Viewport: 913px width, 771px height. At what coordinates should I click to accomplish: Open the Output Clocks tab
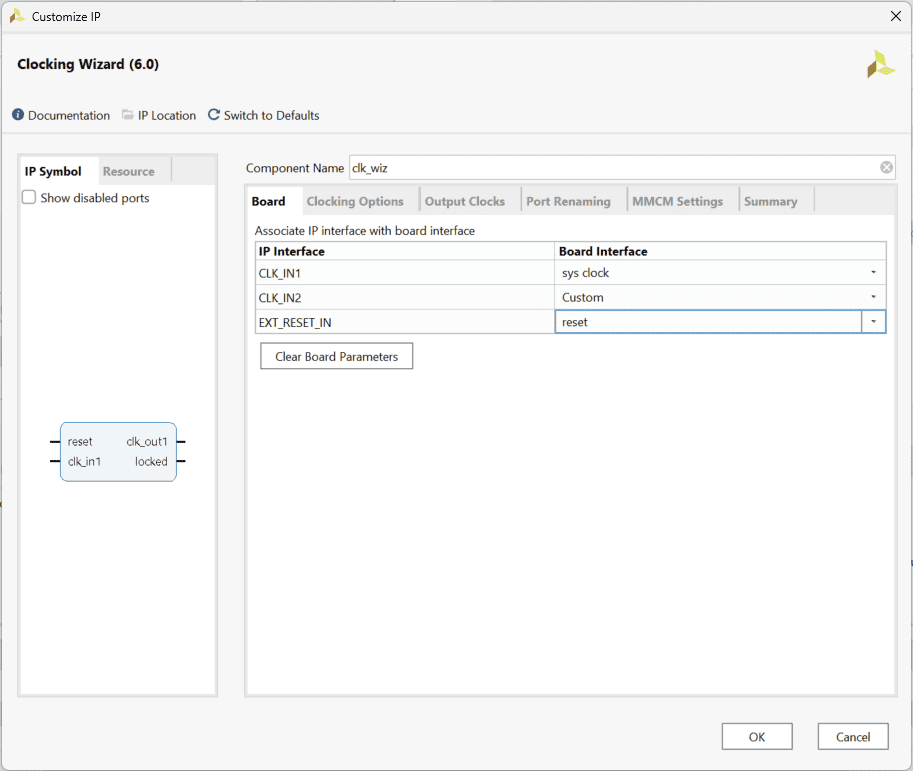465,201
